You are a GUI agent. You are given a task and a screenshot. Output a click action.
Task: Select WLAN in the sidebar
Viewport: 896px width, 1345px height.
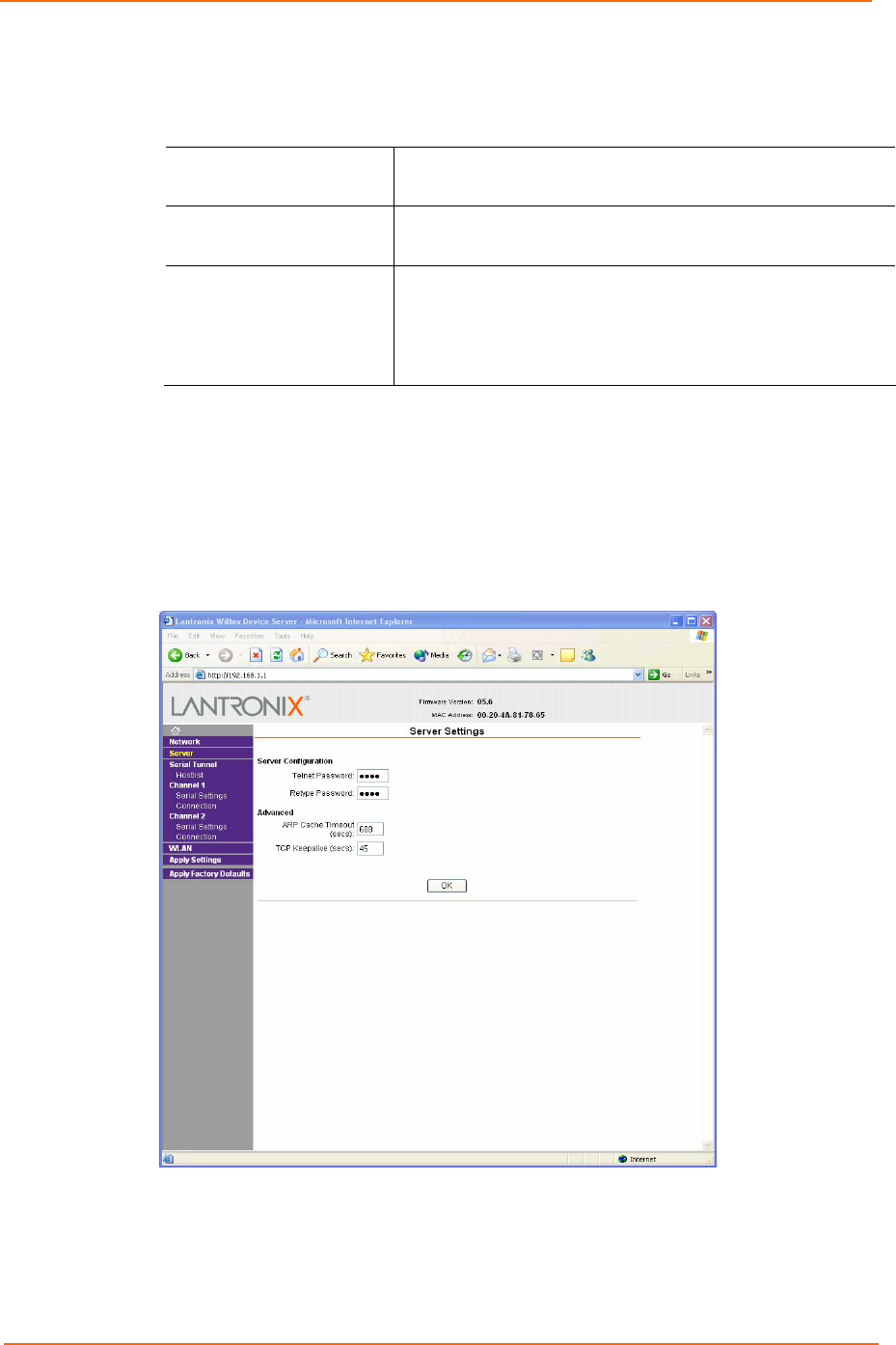pos(180,848)
